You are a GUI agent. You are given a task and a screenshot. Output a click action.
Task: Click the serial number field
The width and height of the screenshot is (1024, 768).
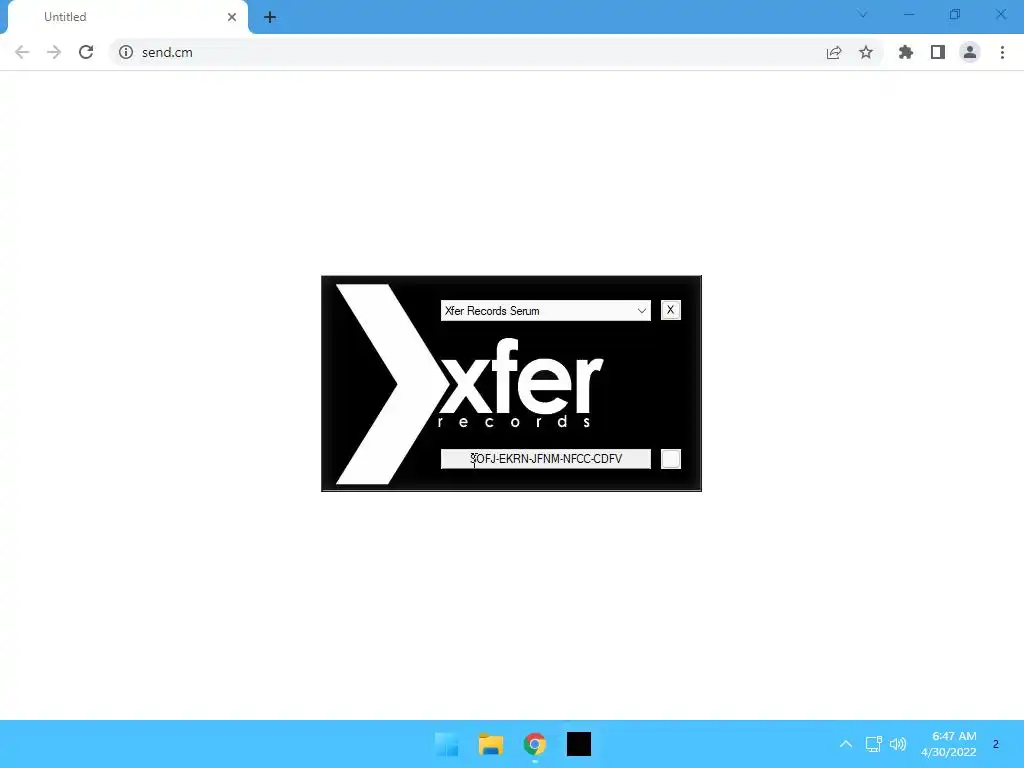545,458
